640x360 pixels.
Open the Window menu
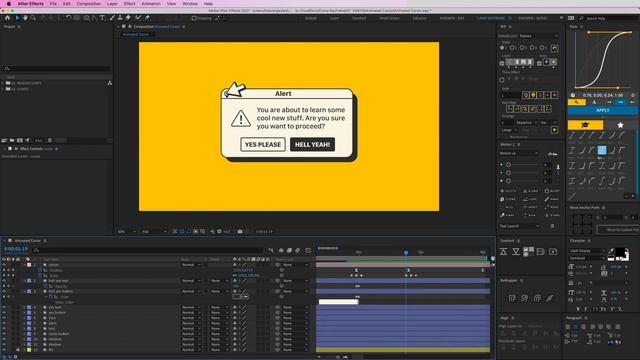pyautogui.click(x=190, y=4)
